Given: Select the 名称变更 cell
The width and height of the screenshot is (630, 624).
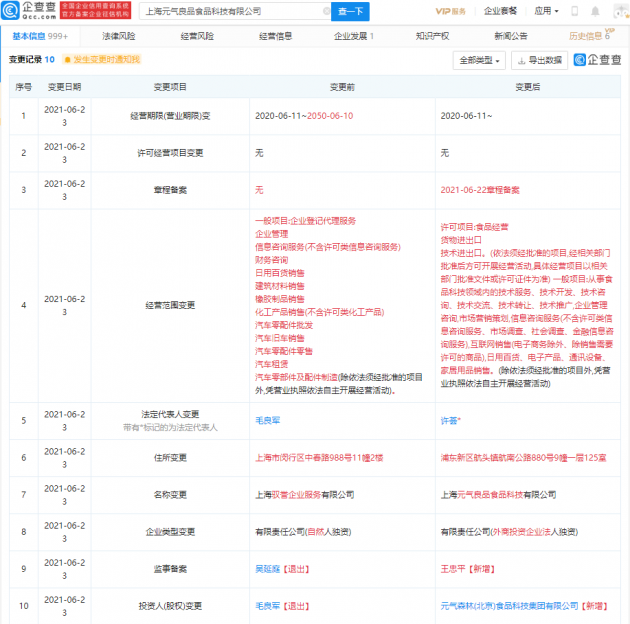Looking at the screenshot, I should (170, 495).
